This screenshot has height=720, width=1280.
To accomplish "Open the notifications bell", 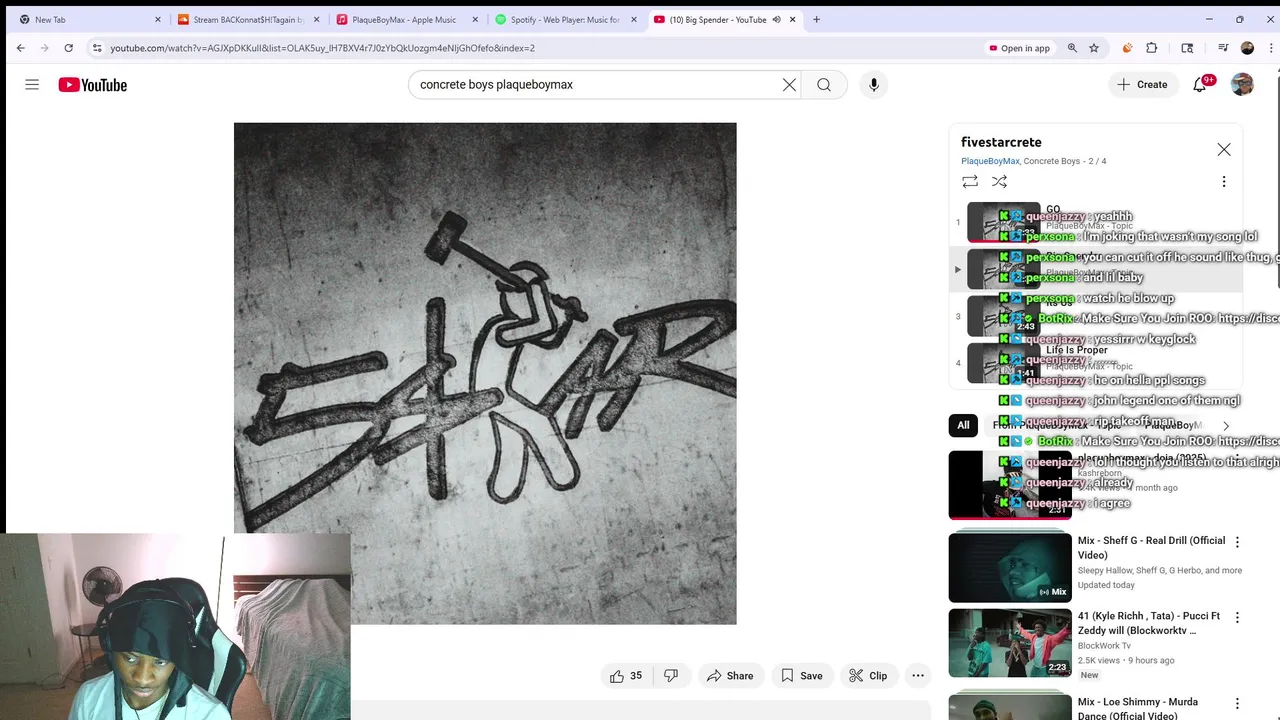I will click(x=1200, y=85).
